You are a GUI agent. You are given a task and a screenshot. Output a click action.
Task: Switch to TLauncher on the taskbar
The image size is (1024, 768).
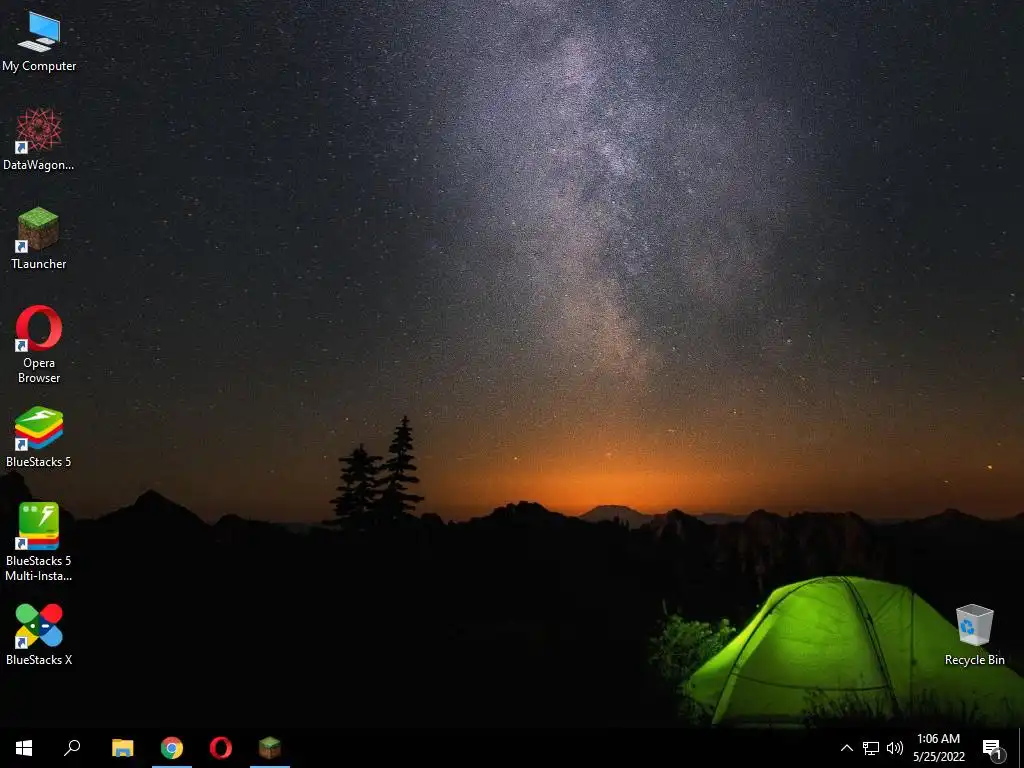[270, 748]
